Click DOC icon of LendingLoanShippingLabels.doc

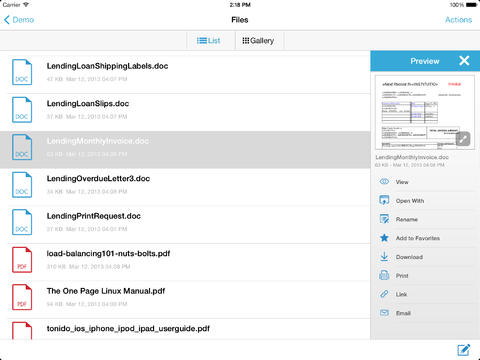22,72
